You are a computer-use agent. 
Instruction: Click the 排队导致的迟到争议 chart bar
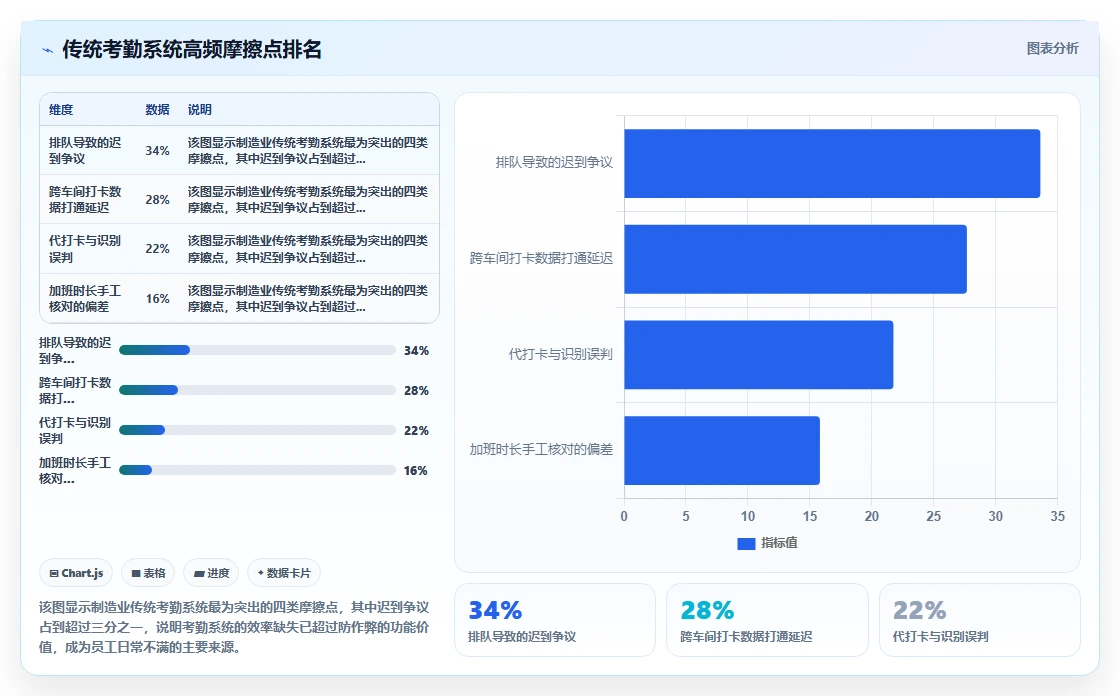[x=832, y=164]
